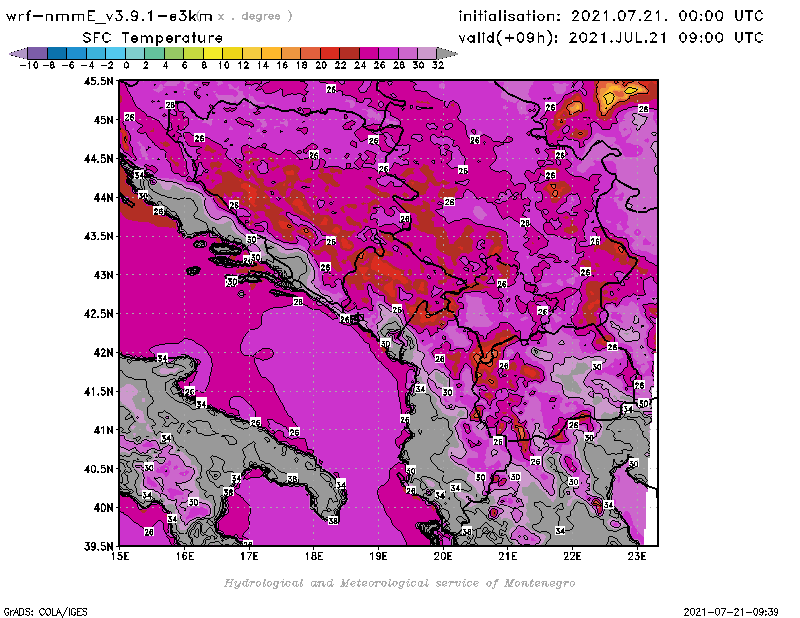Click the dark red 22 to 24 legend swatch
Screen dimensions: 800x618
point(349,53)
